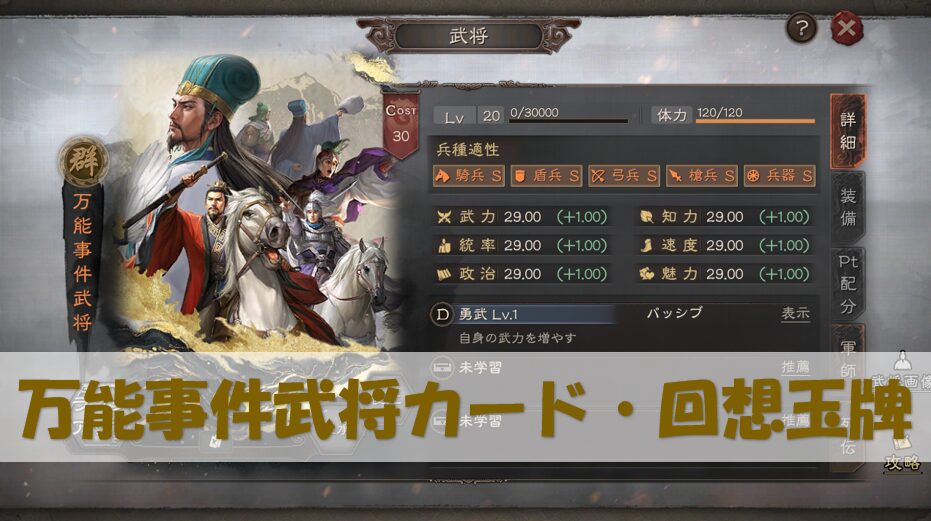The width and height of the screenshot is (931, 521).
Task: Switch to the 装備 side tab
Action: point(848,207)
